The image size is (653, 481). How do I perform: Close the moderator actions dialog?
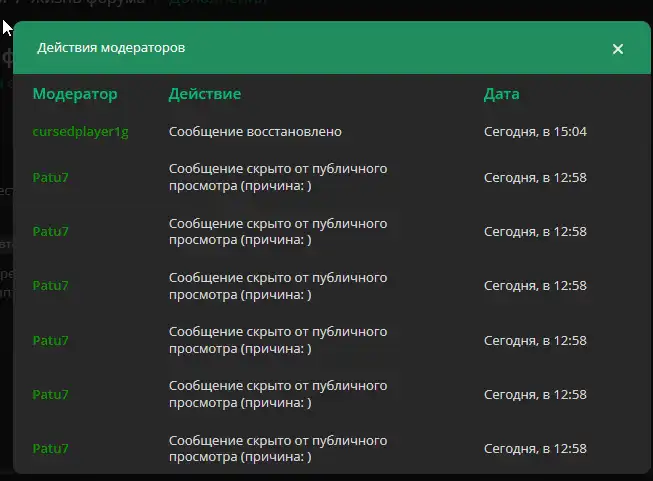coord(617,49)
